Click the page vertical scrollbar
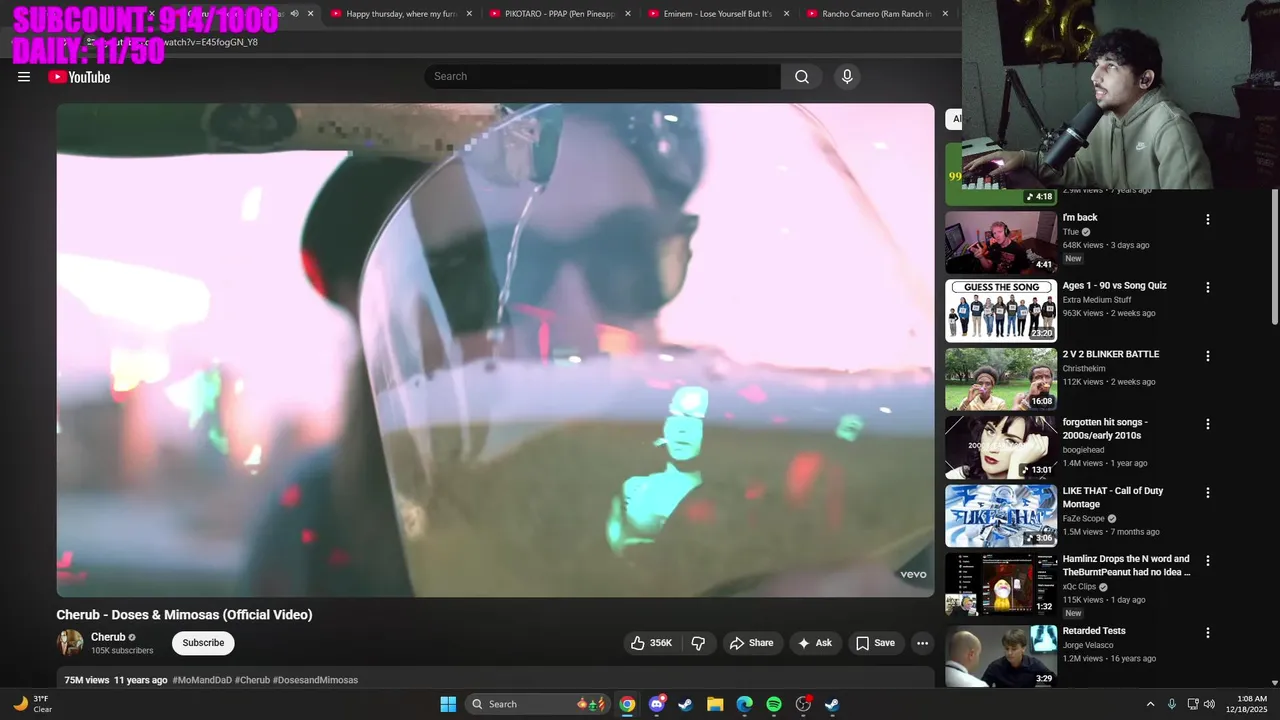The height and width of the screenshot is (720, 1280). tap(1274, 258)
